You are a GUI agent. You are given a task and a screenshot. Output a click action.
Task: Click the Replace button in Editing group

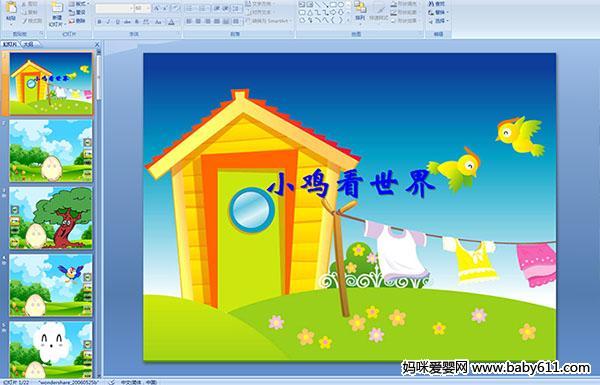(437, 13)
